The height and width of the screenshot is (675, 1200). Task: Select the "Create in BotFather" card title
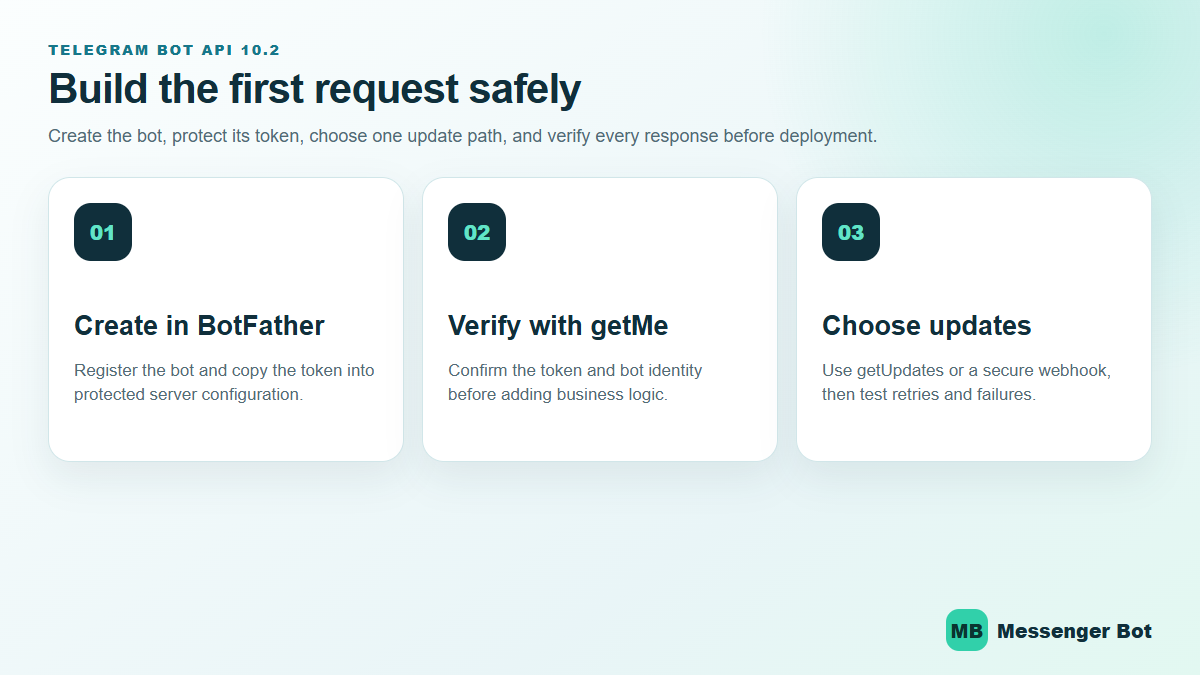(x=199, y=326)
